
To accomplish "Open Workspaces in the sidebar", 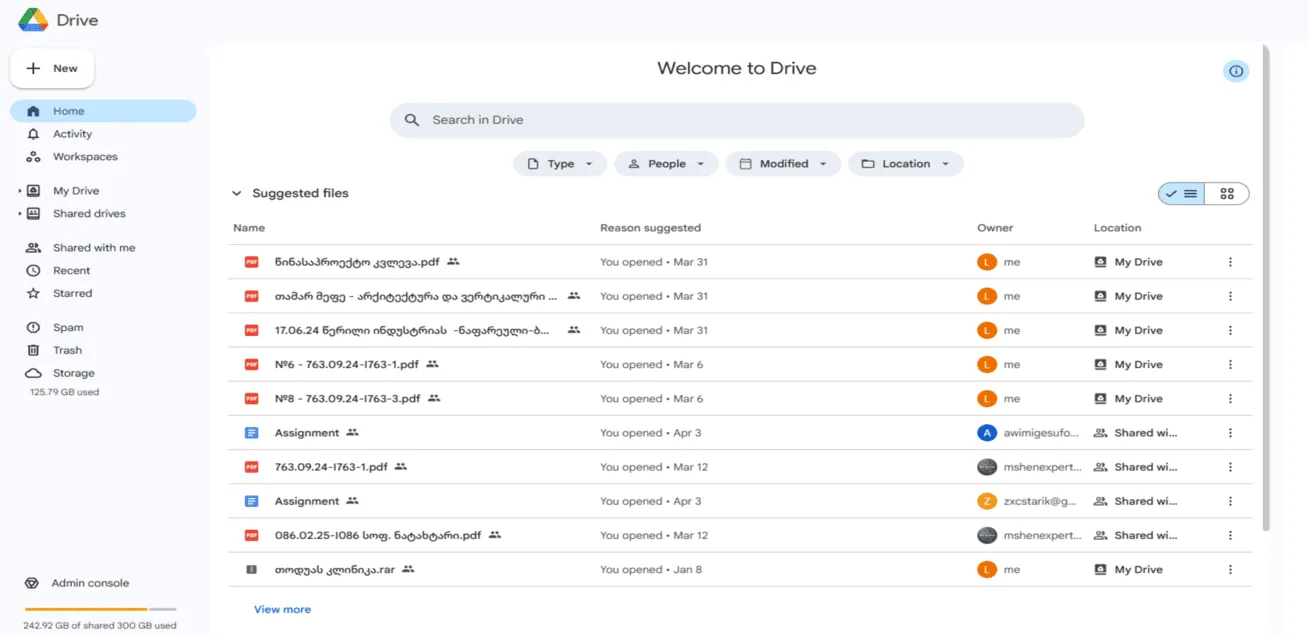I will pyautogui.click(x=85, y=157).
